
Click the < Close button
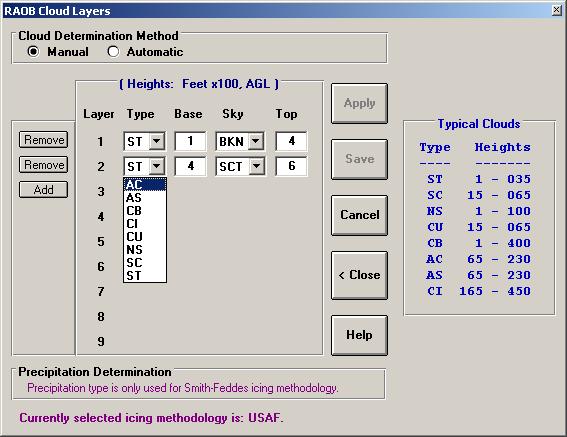point(359,275)
